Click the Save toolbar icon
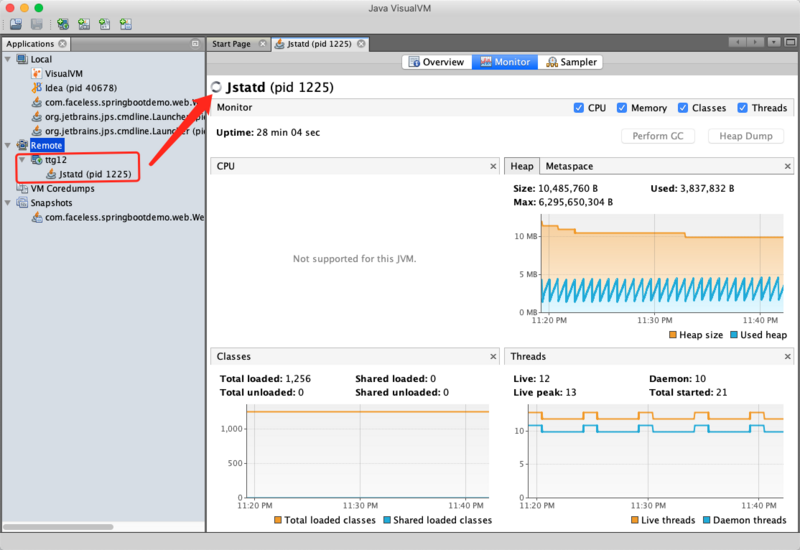The width and height of the screenshot is (800, 550). click(36, 24)
